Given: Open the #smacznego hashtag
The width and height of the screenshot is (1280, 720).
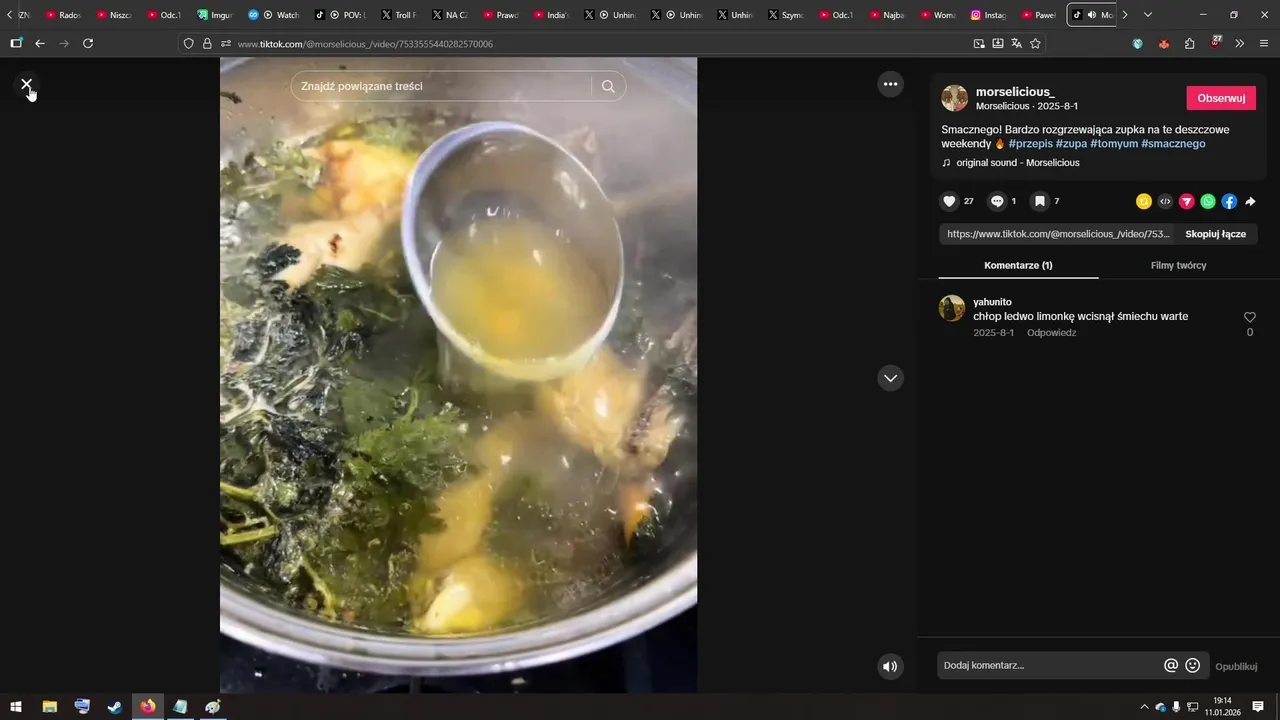Looking at the screenshot, I should (1173, 144).
